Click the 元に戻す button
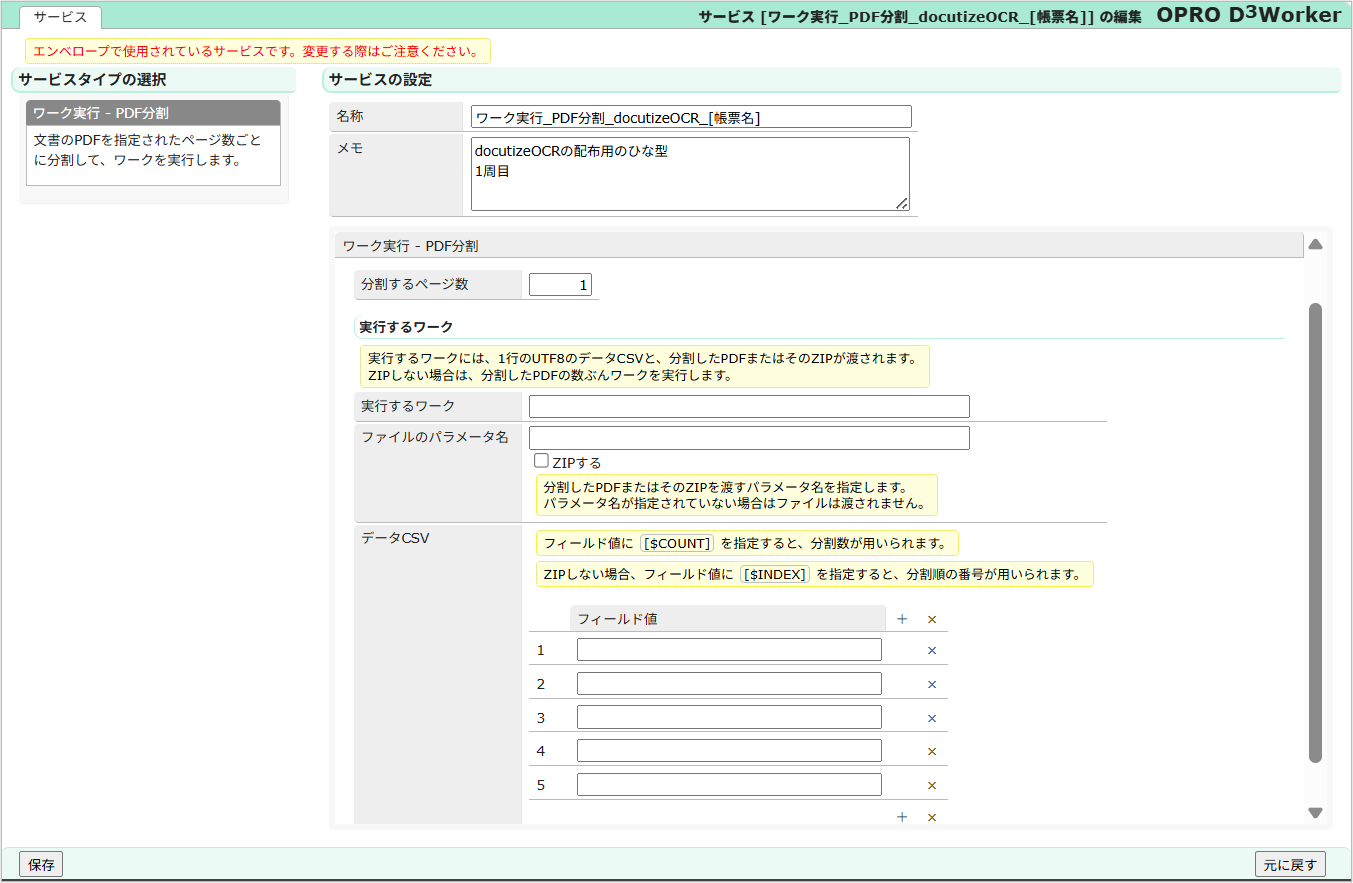 tap(1290, 863)
